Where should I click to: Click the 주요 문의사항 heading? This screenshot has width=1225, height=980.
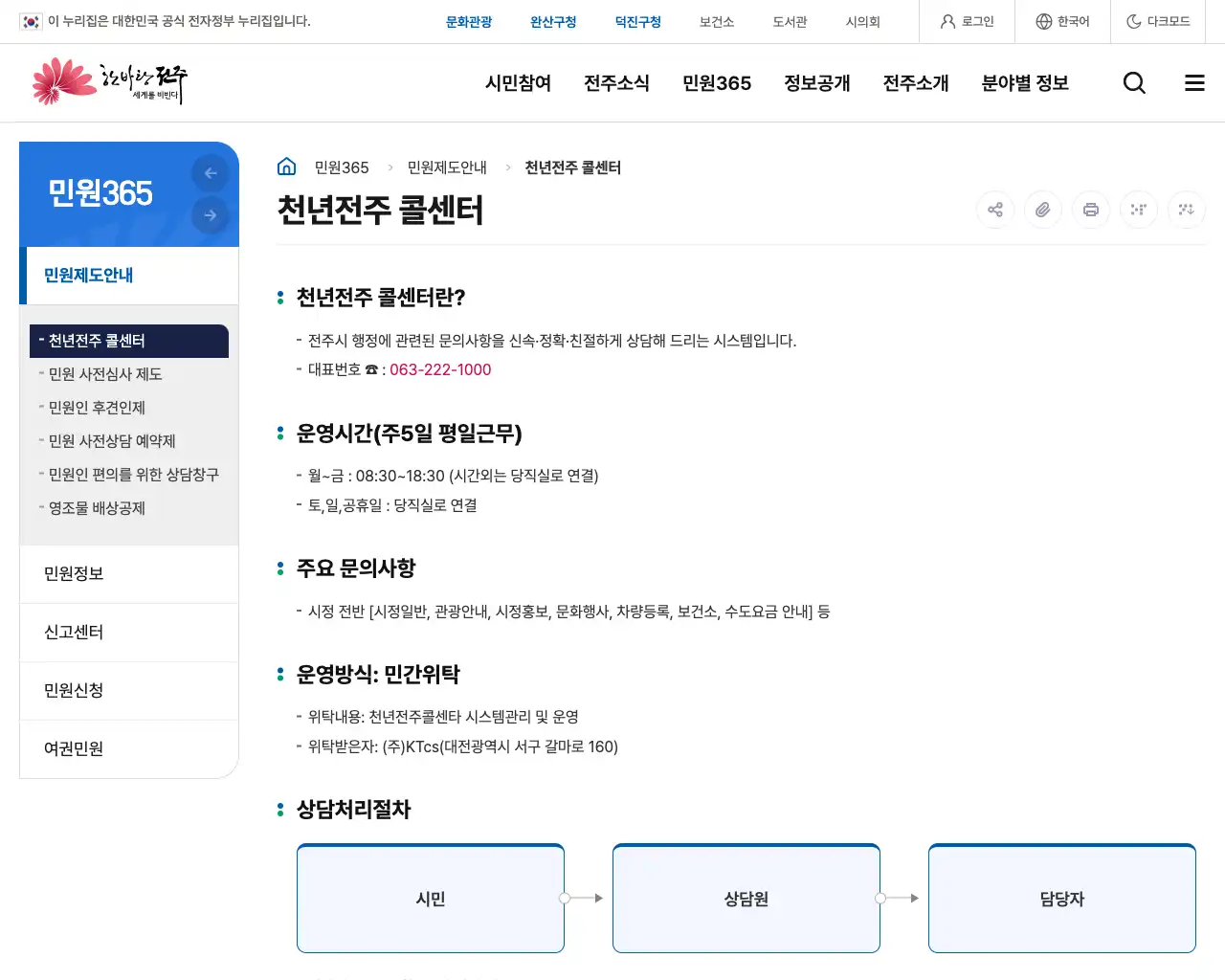tap(356, 568)
